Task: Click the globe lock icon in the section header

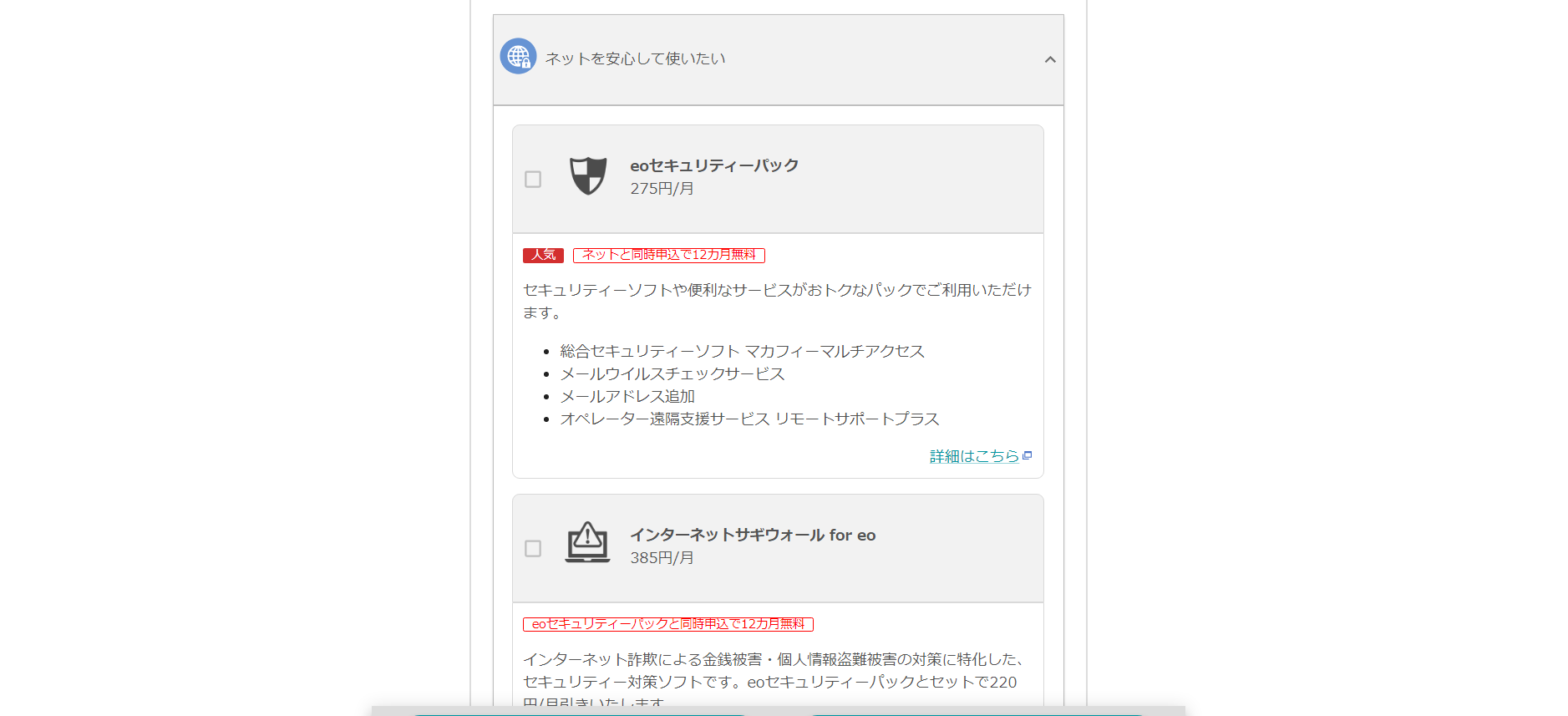Action: tap(518, 57)
